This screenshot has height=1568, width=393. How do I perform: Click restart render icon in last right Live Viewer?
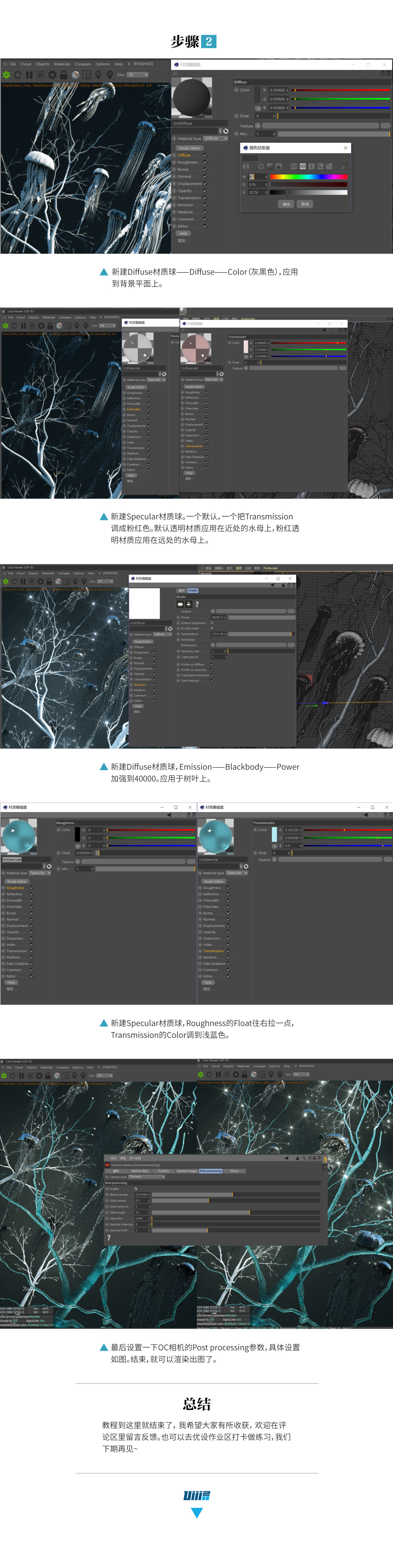(210, 1075)
